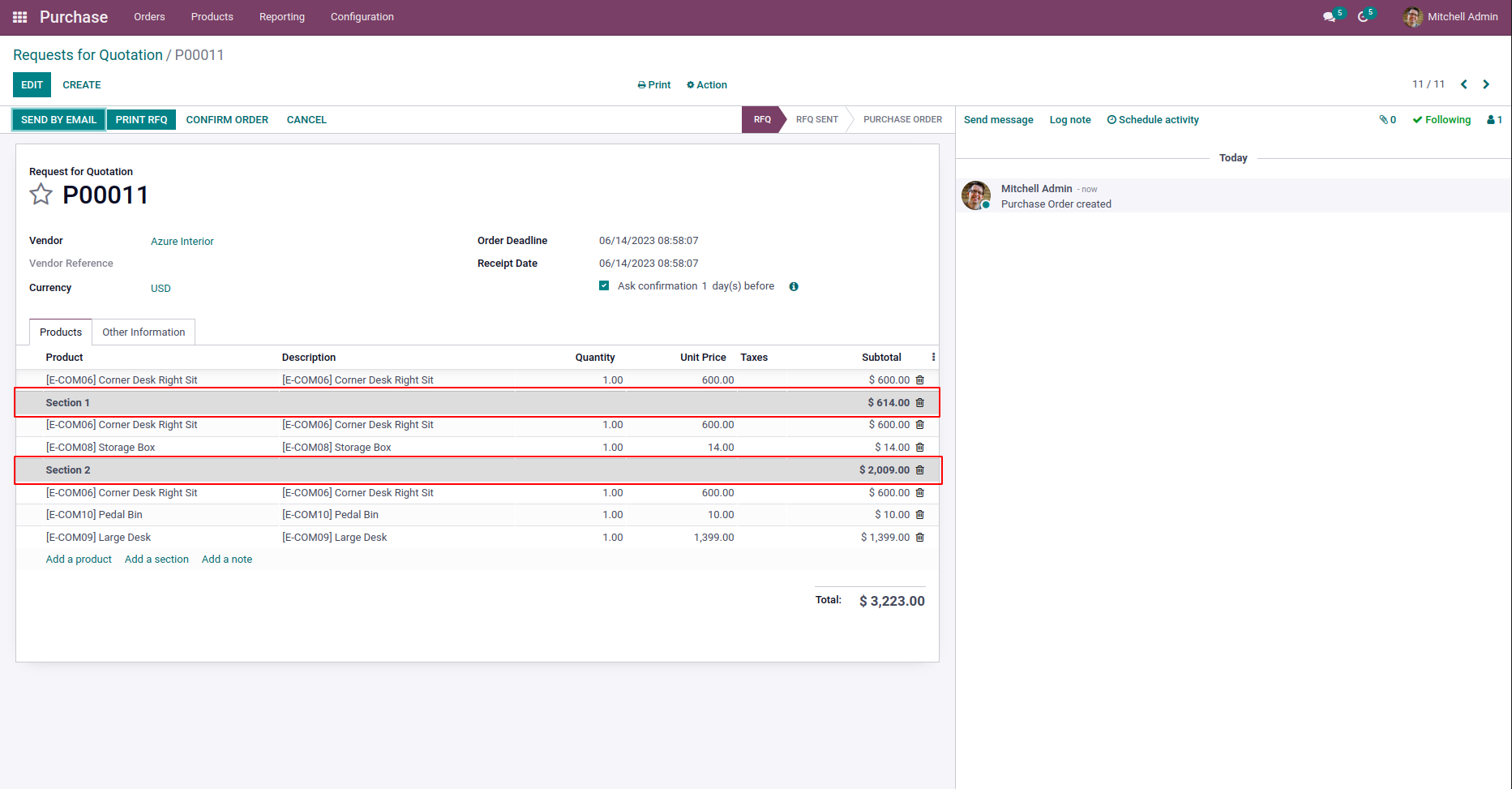
Task: Mark P00011 with the priority star
Action: click(x=41, y=195)
